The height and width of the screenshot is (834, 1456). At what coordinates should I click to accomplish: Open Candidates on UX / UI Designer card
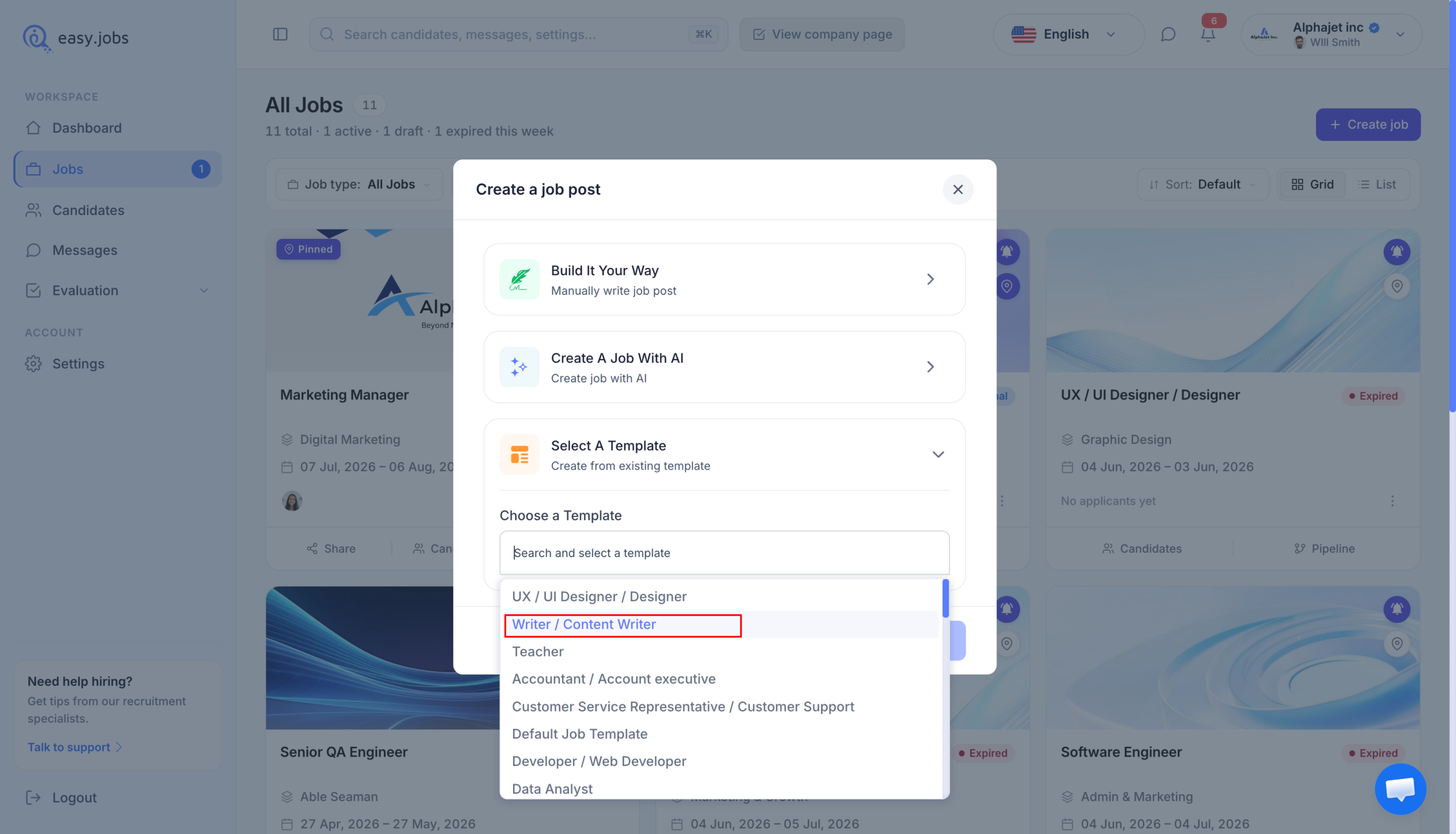[x=1141, y=549]
